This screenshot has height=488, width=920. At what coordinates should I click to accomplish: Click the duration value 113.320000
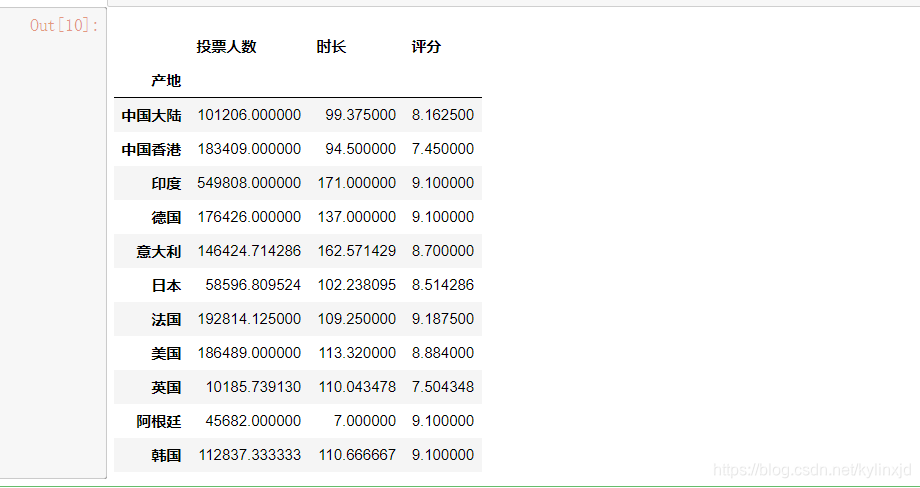click(357, 353)
